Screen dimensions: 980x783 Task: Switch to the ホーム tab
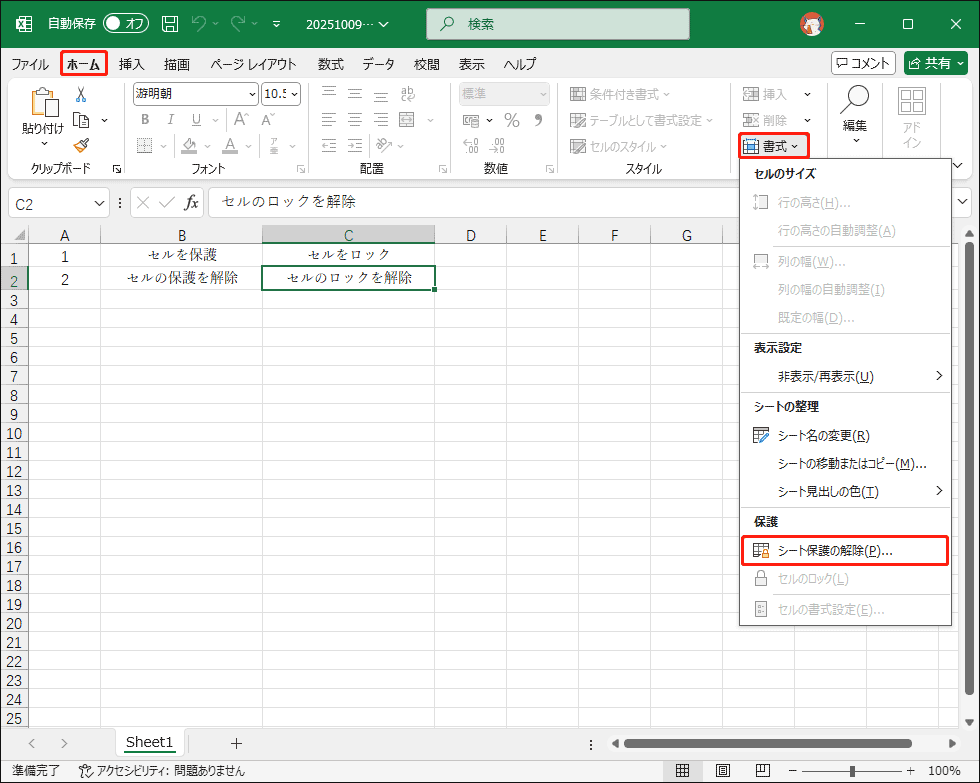[84, 64]
